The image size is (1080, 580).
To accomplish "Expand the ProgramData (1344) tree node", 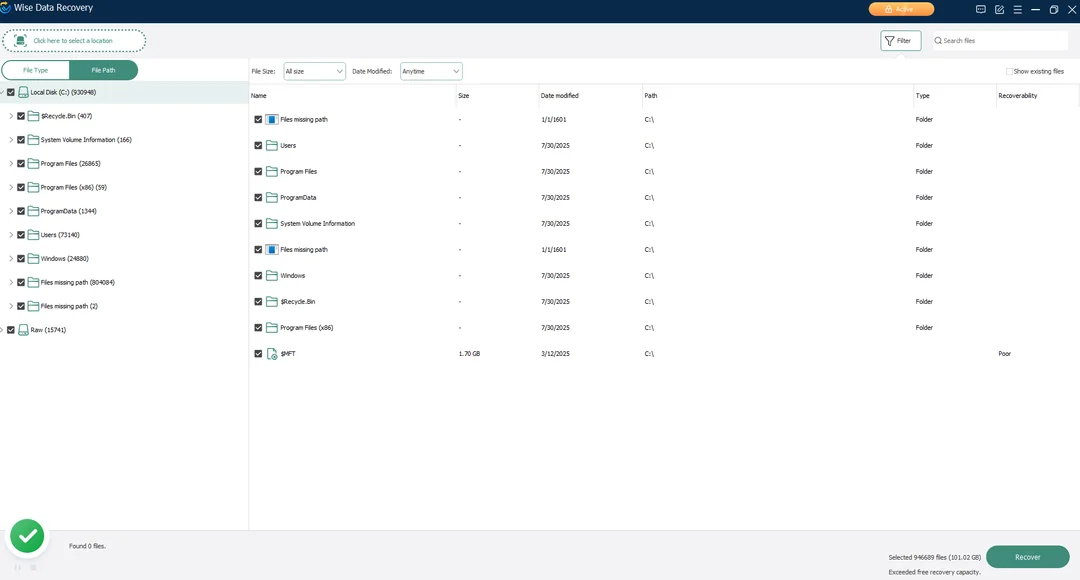I will tap(11, 211).
